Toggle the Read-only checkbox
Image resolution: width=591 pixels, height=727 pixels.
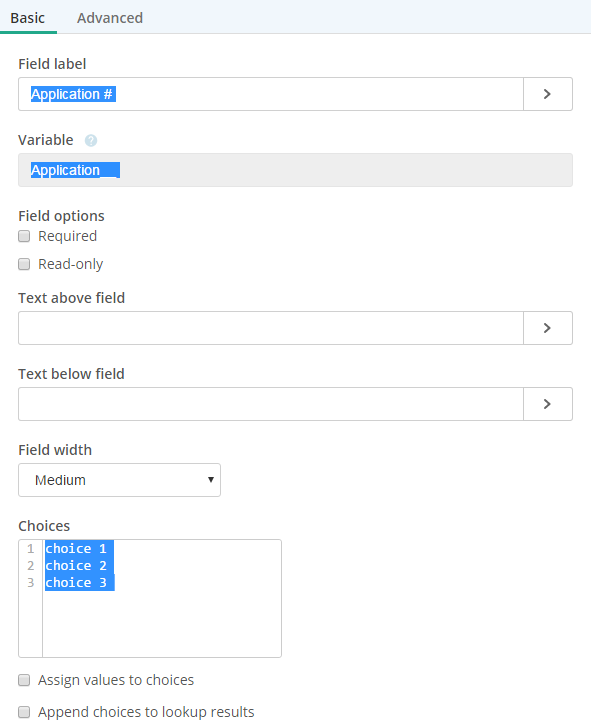coord(24,264)
